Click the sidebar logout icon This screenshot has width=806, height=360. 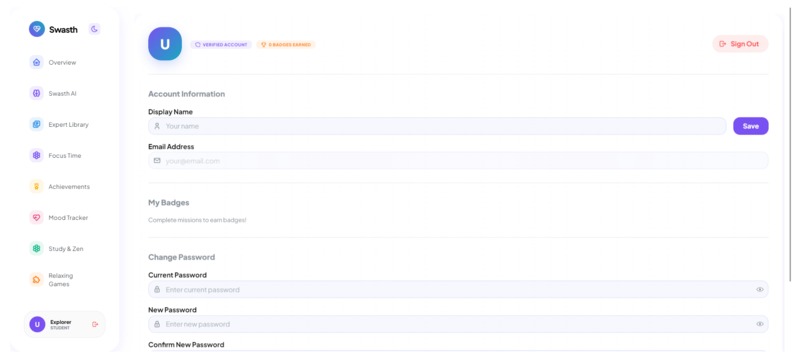coord(95,325)
